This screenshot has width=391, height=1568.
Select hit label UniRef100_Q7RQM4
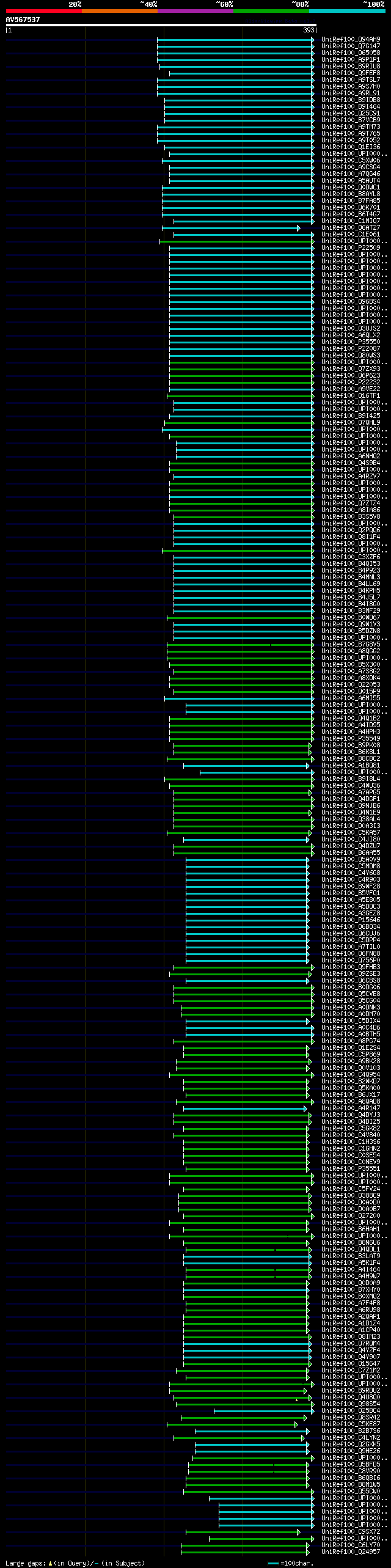pos(351,1343)
